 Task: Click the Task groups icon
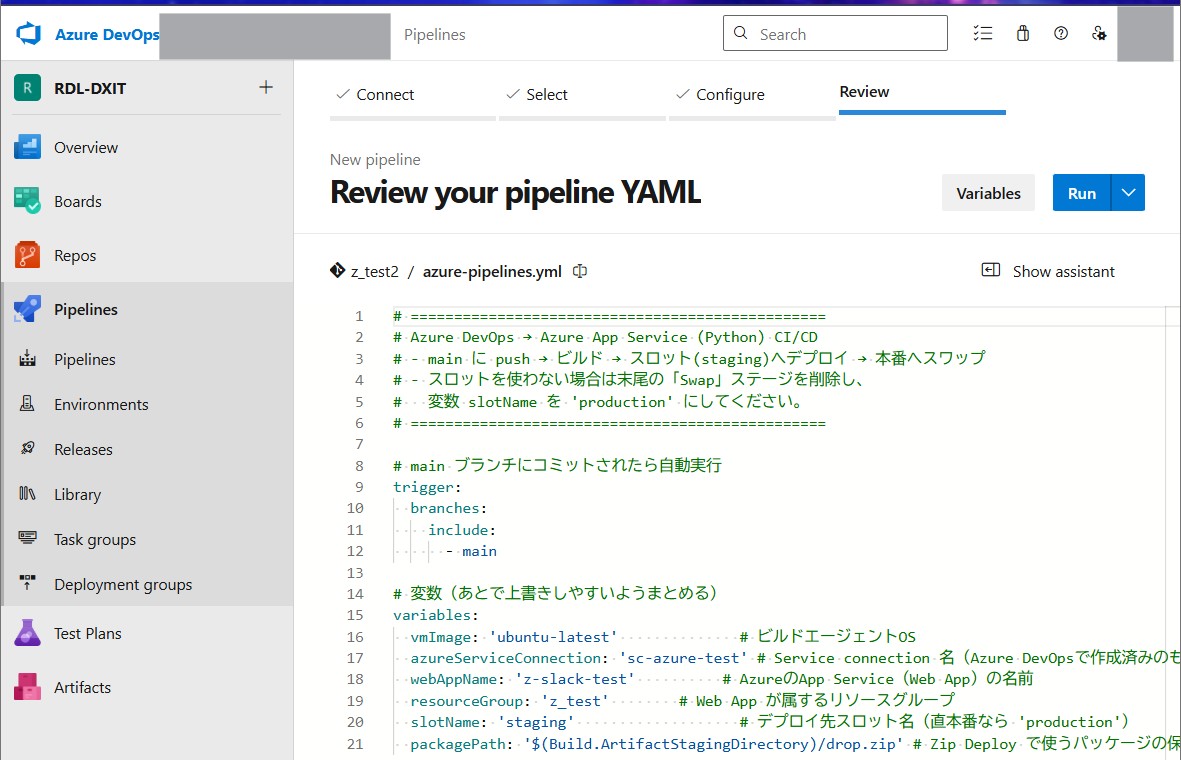coord(28,538)
